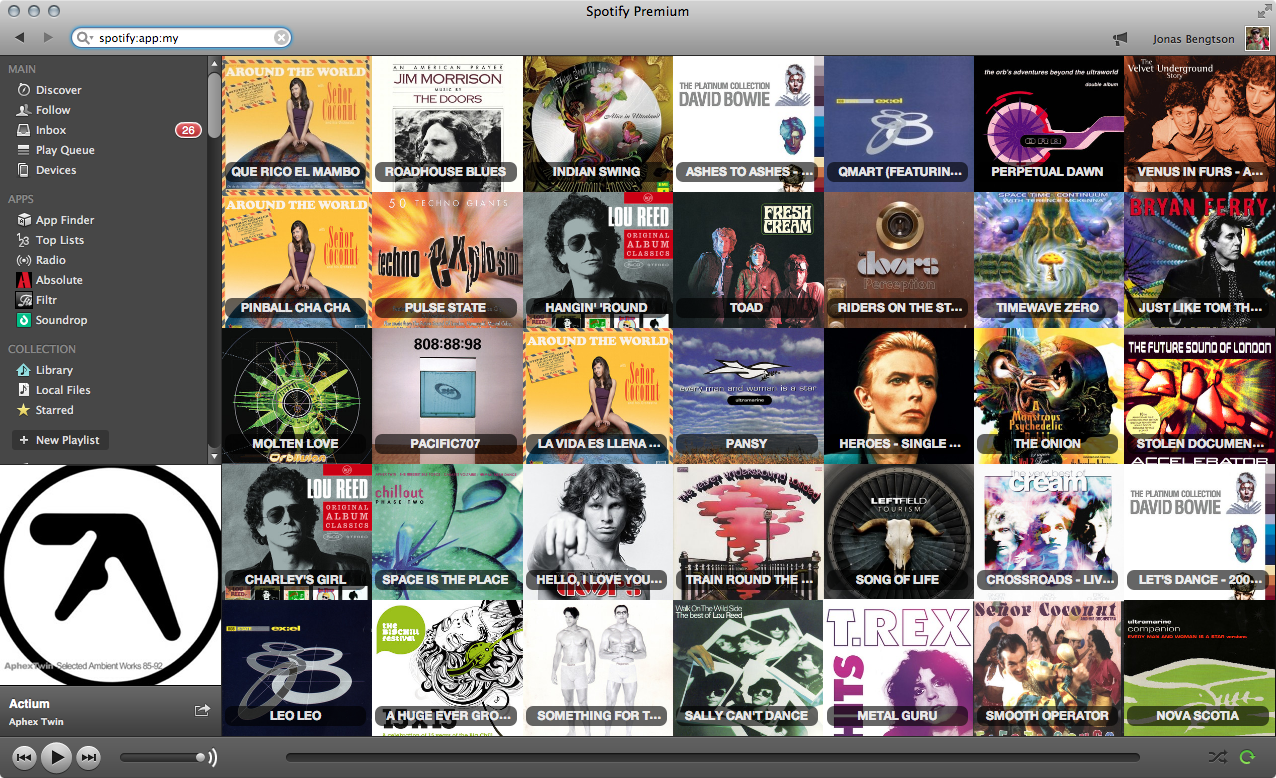The width and height of the screenshot is (1276, 778).
Task: Open Ashes to Ashes David Bowie tile
Action: click(x=747, y=123)
